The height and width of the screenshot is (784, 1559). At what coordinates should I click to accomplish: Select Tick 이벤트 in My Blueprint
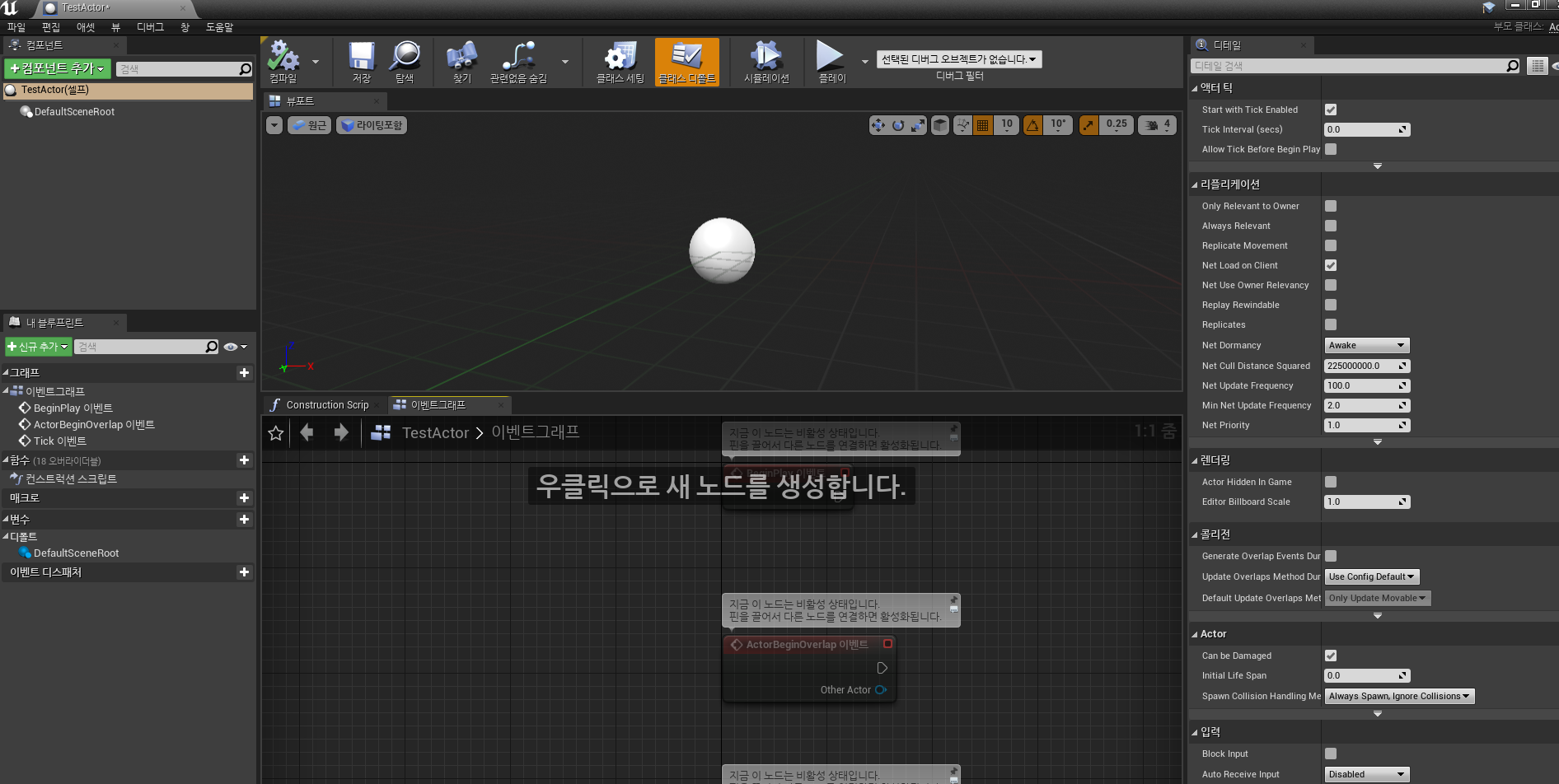click(x=59, y=441)
